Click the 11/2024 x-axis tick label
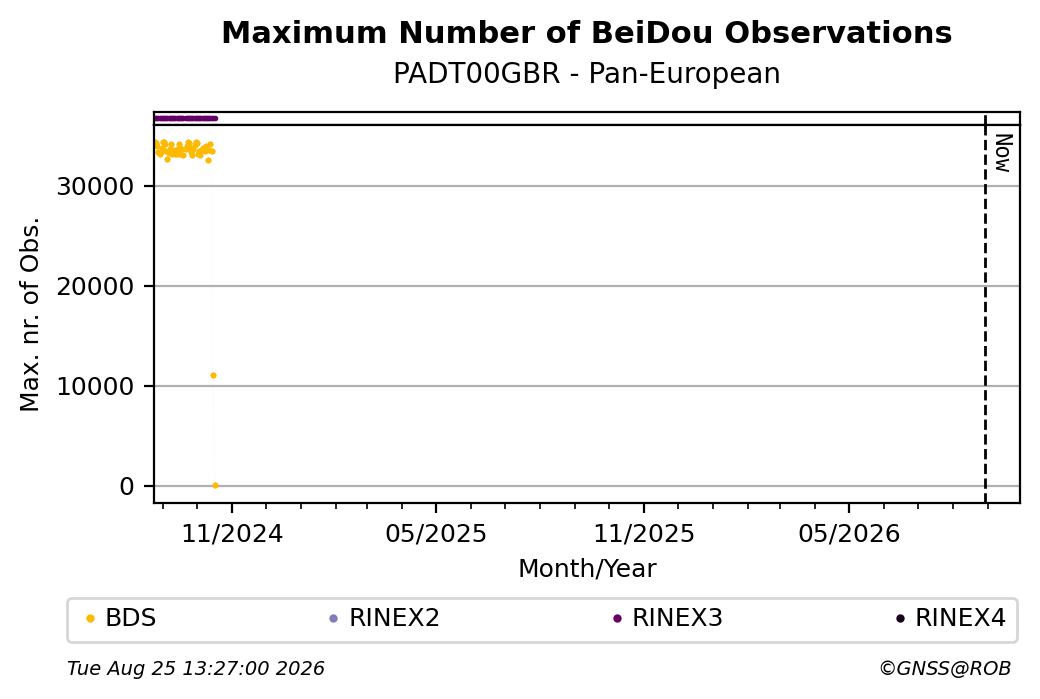This screenshot has width=1040, height=699. pos(232,534)
